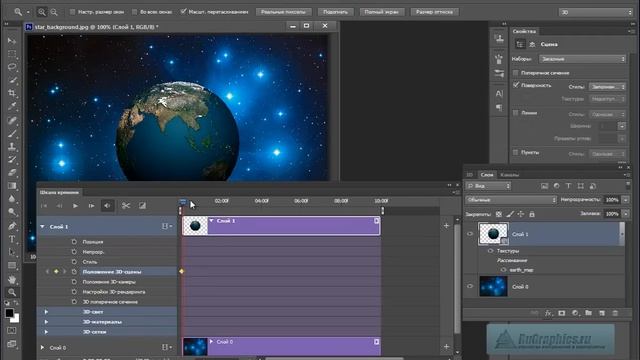Create new adjustment layer icon
640x360 pixels.
click(x=575, y=313)
